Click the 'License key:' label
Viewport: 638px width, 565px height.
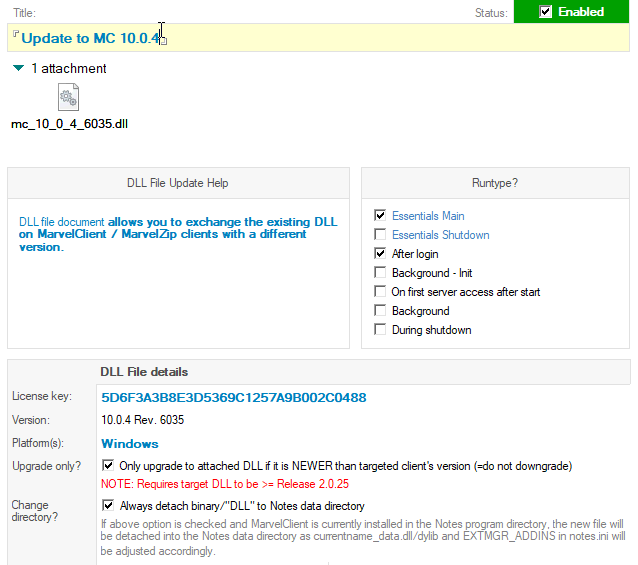coord(42,396)
